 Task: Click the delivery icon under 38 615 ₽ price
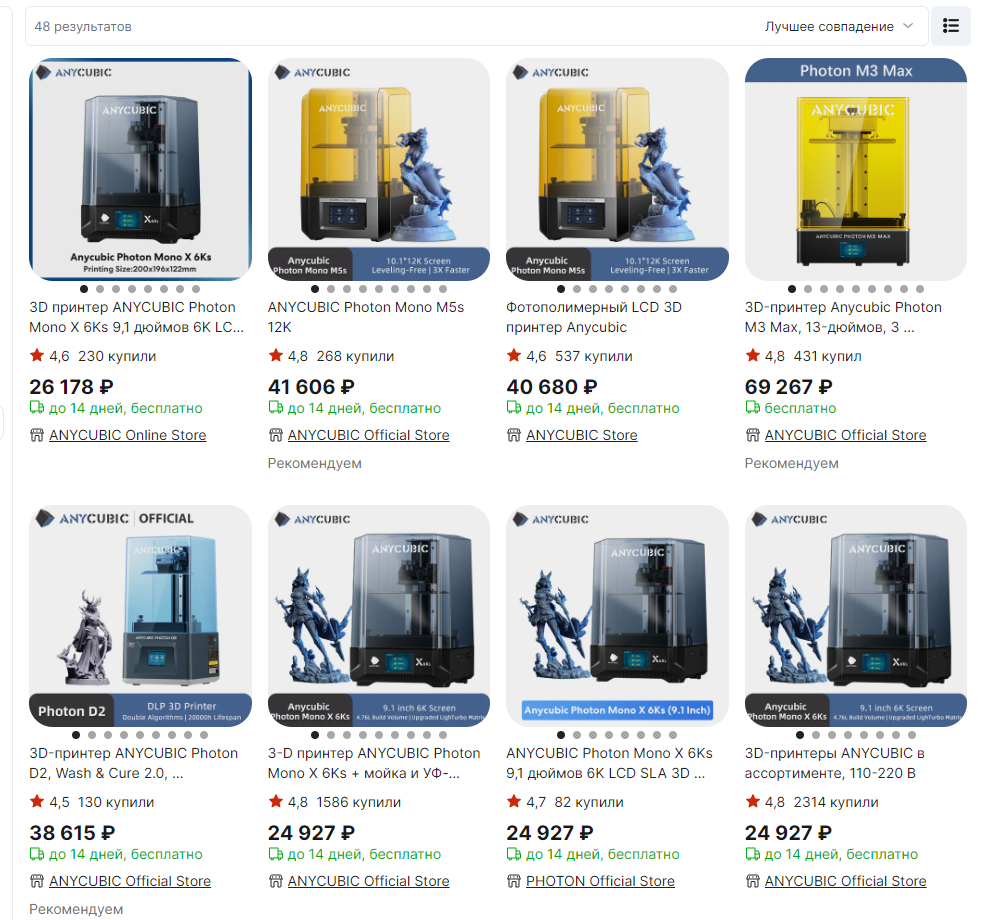(37, 854)
